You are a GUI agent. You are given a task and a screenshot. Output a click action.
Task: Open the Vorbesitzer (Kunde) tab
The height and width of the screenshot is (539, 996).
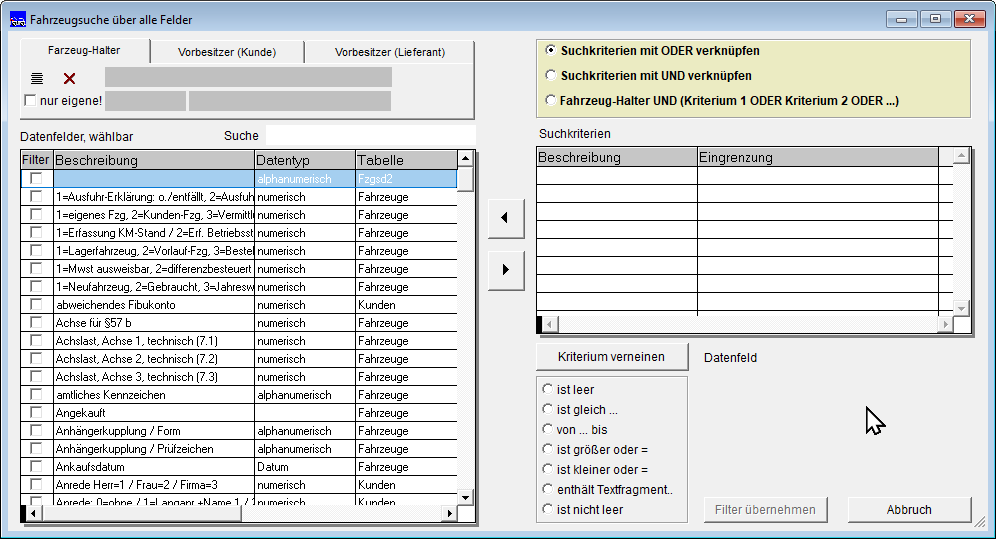227,52
